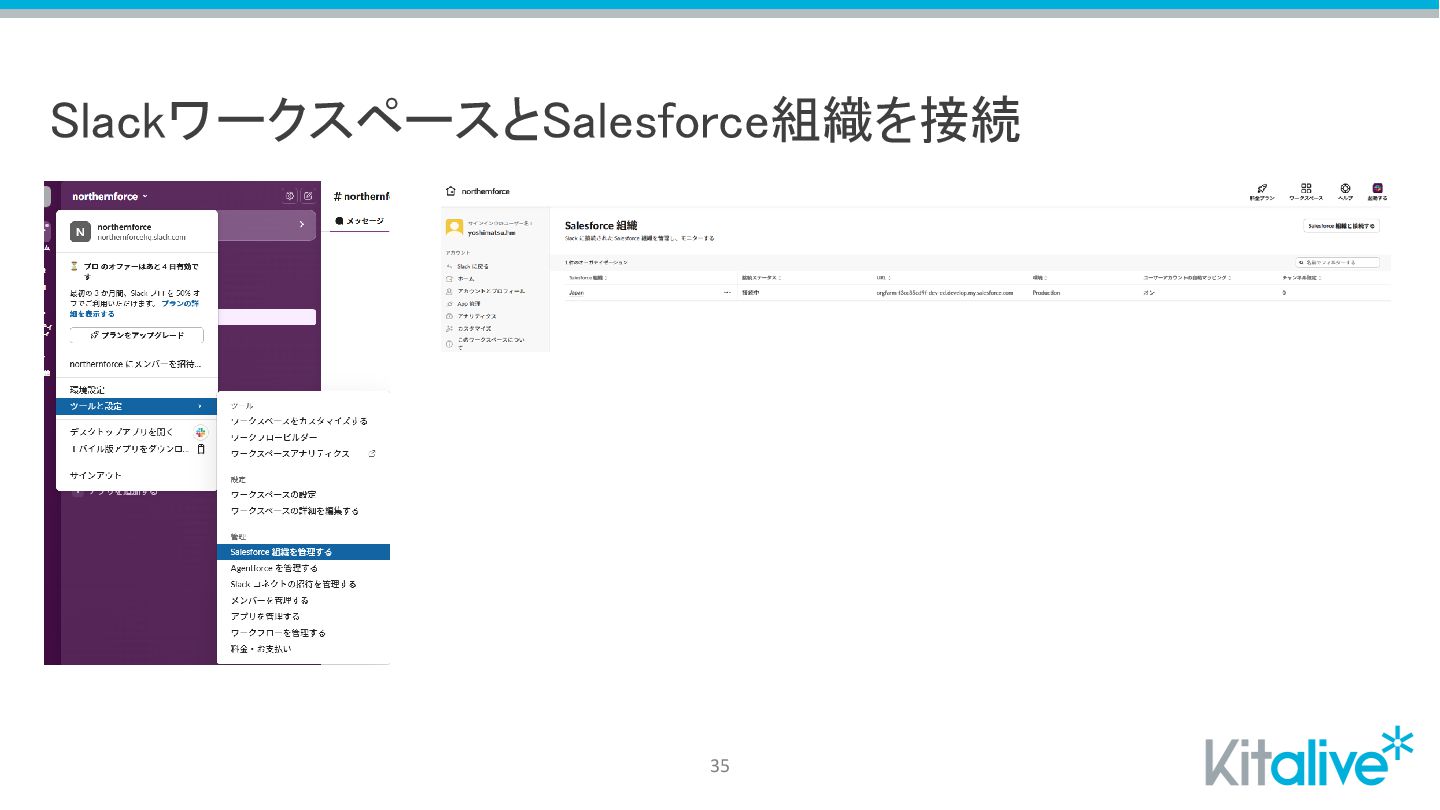This screenshot has width=1440, height=810.
Task: Open ワークスペースの設定 from the submenu
Action: click(x=274, y=495)
